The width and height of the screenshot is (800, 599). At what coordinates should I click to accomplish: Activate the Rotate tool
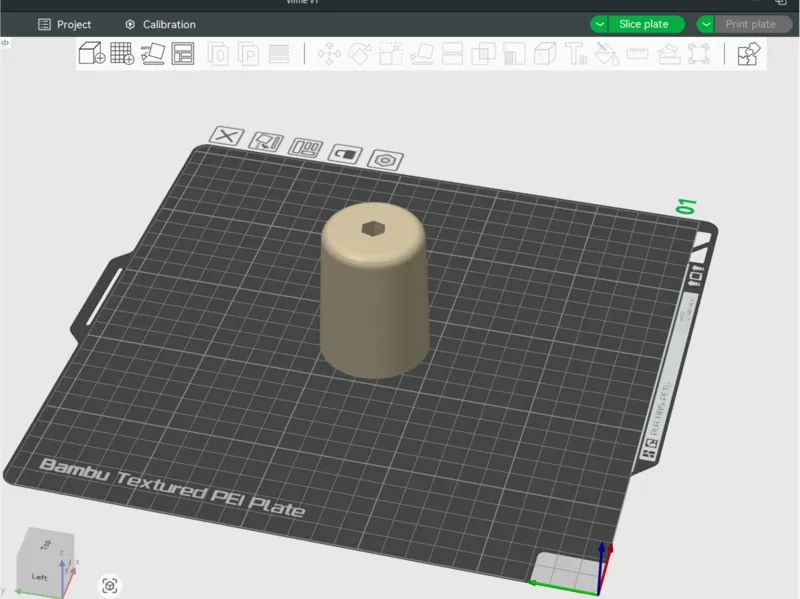(360, 54)
